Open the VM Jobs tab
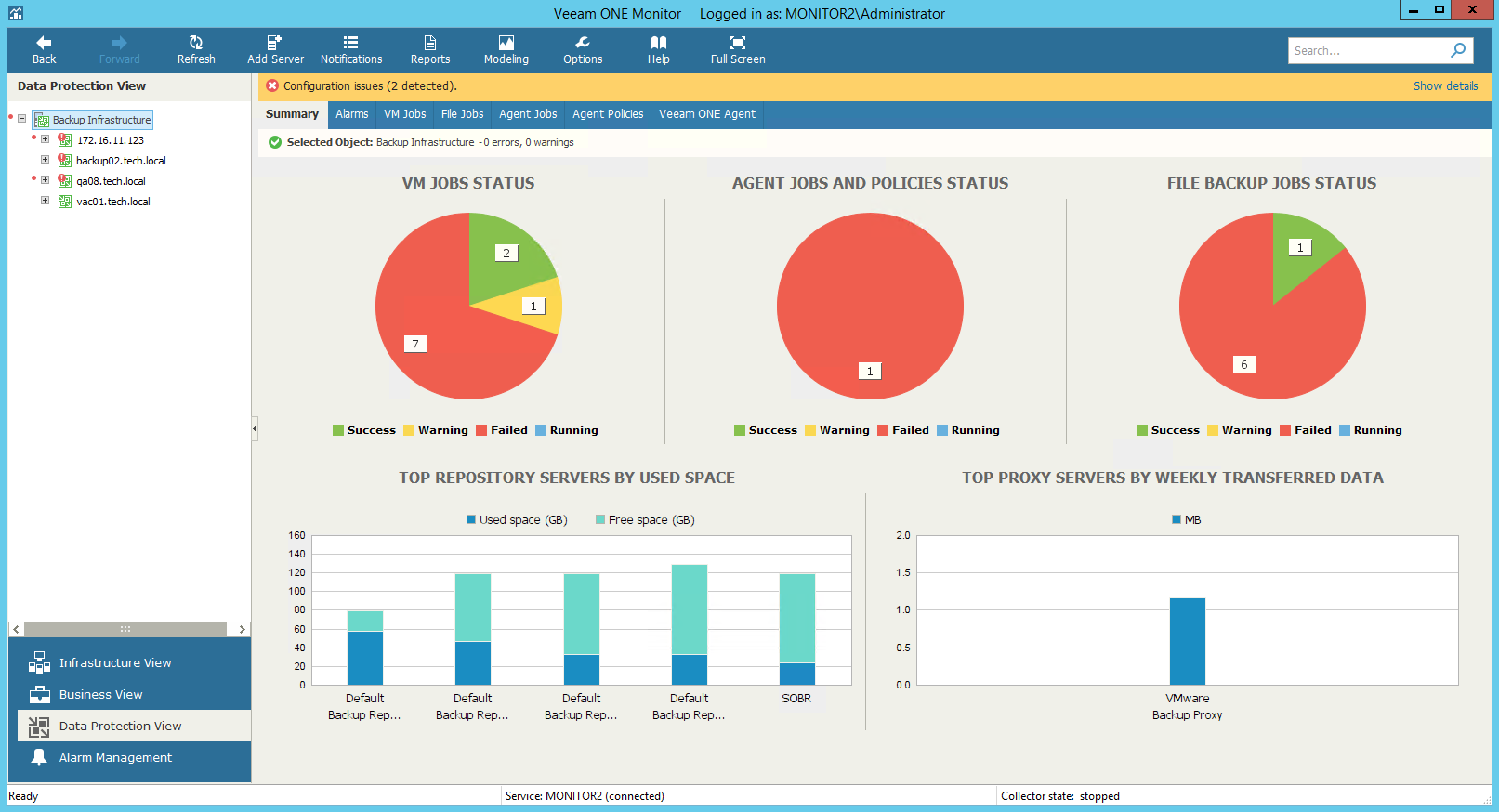1499x812 pixels. pos(405,114)
